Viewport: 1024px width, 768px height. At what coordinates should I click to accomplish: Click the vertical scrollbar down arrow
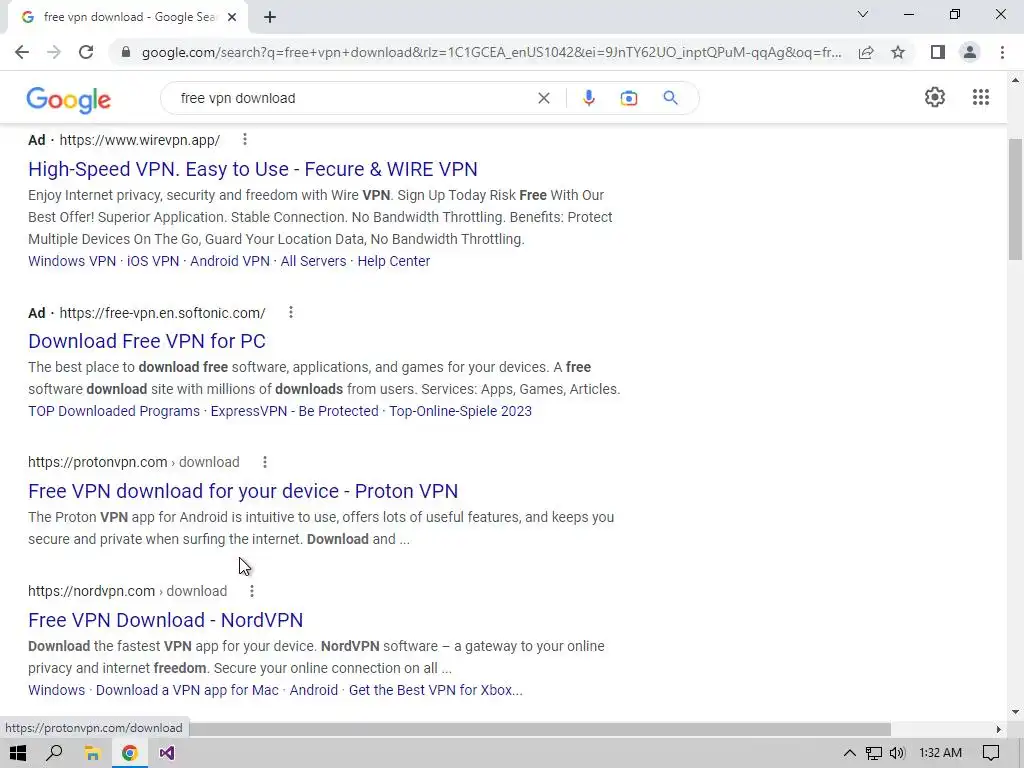click(1015, 712)
